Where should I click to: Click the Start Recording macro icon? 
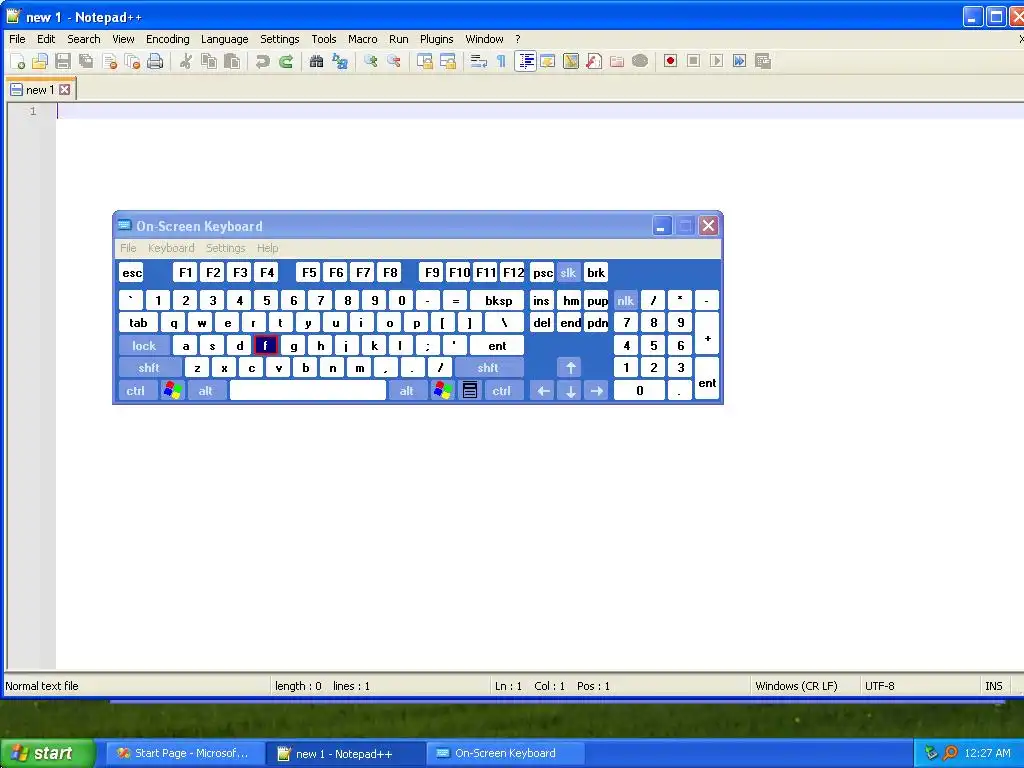pyautogui.click(x=670, y=61)
